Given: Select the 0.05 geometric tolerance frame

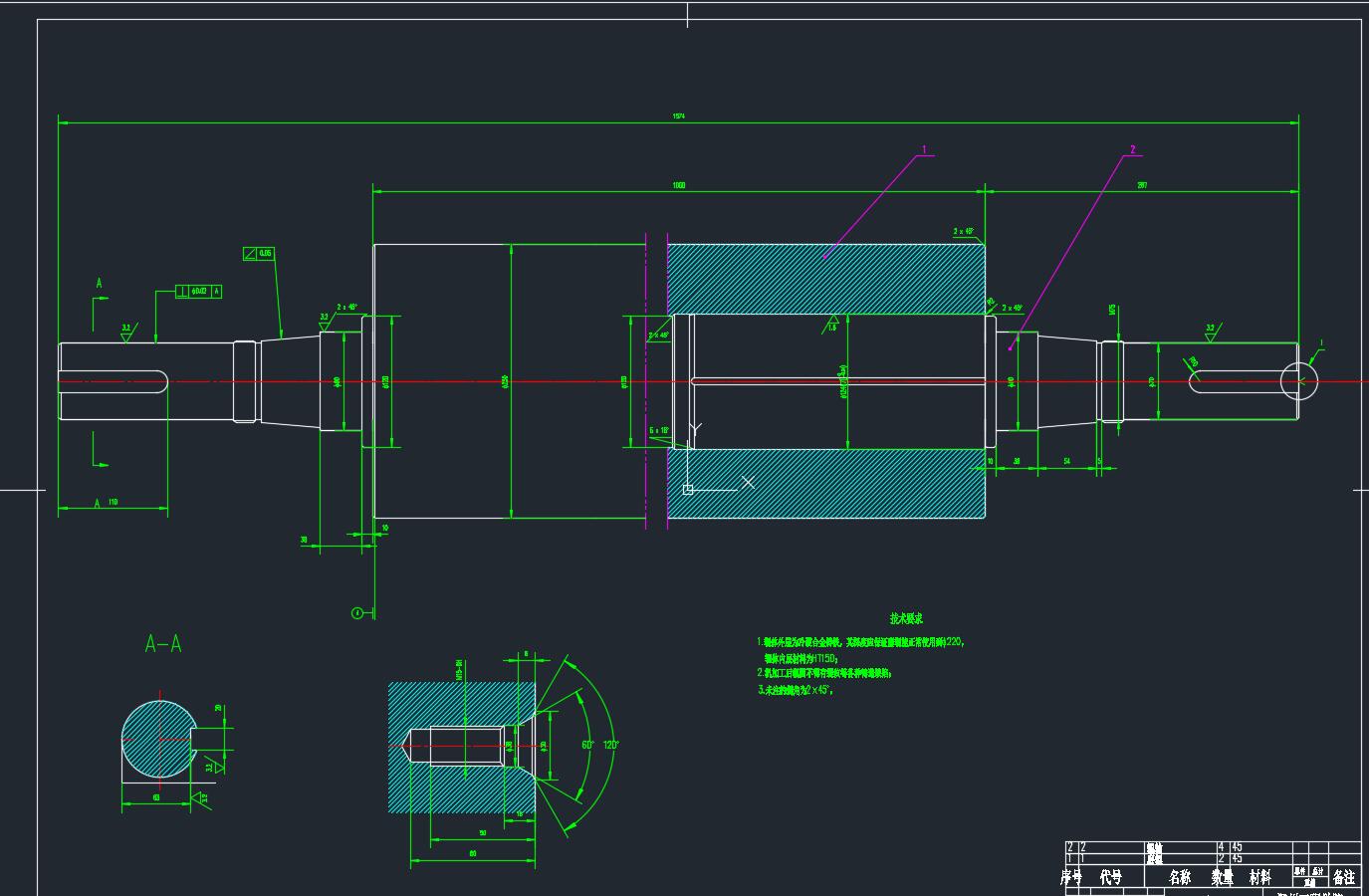Looking at the screenshot, I should (258, 254).
